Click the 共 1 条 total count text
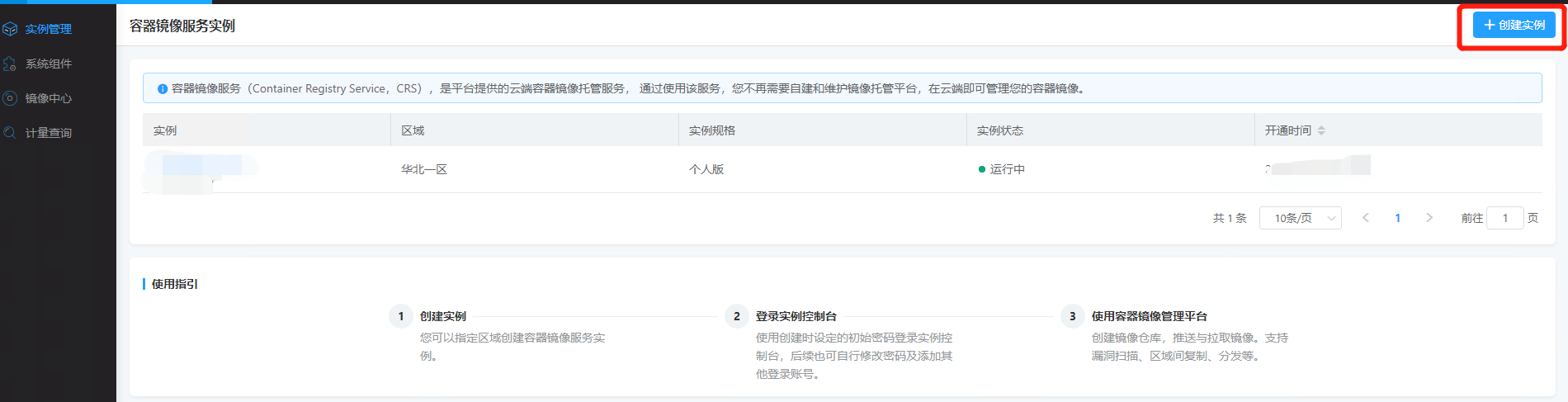 tap(1230, 218)
